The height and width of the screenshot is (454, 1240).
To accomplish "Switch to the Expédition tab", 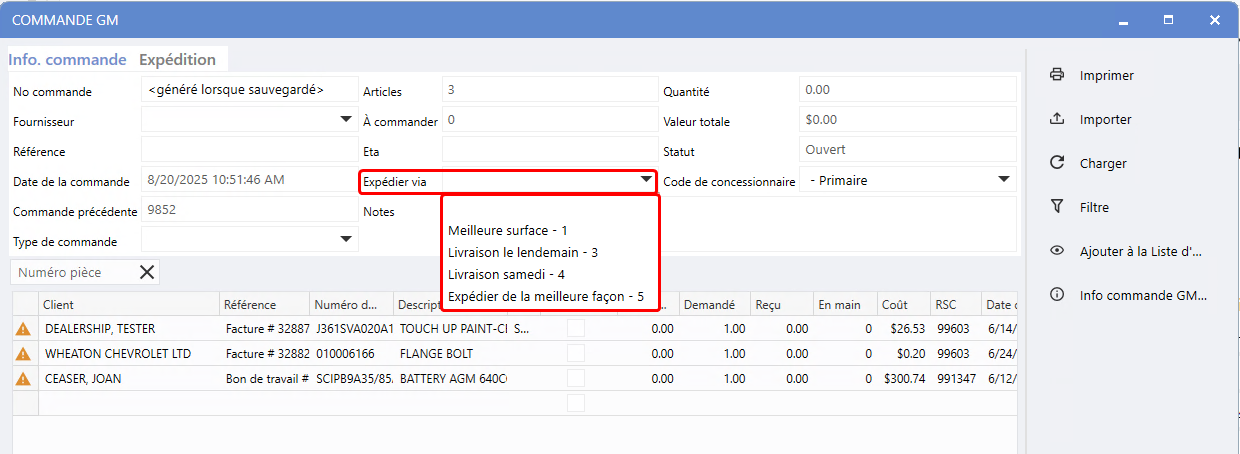I will (x=177, y=60).
